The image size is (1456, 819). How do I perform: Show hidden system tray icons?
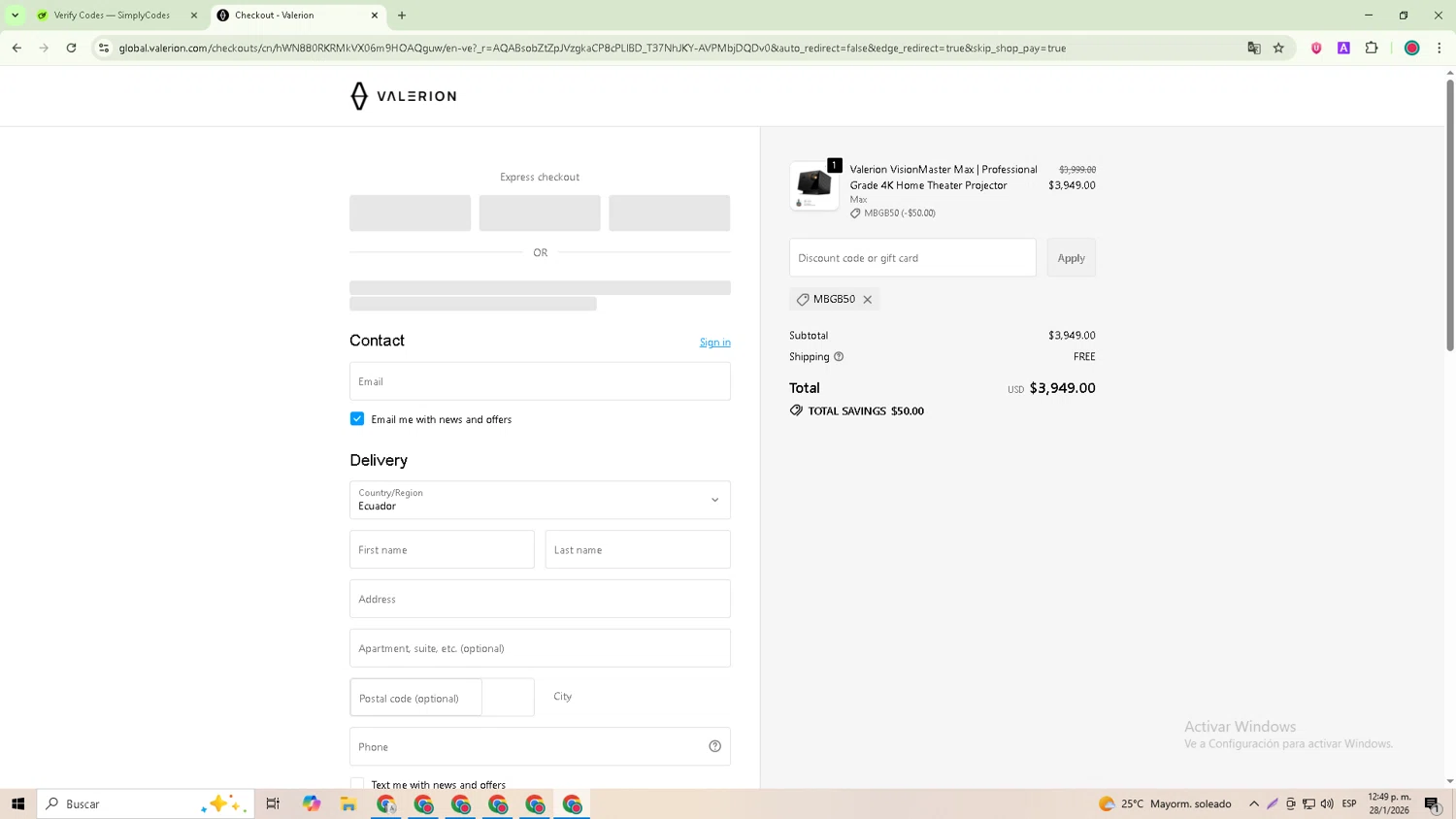pyautogui.click(x=1254, y=803)
